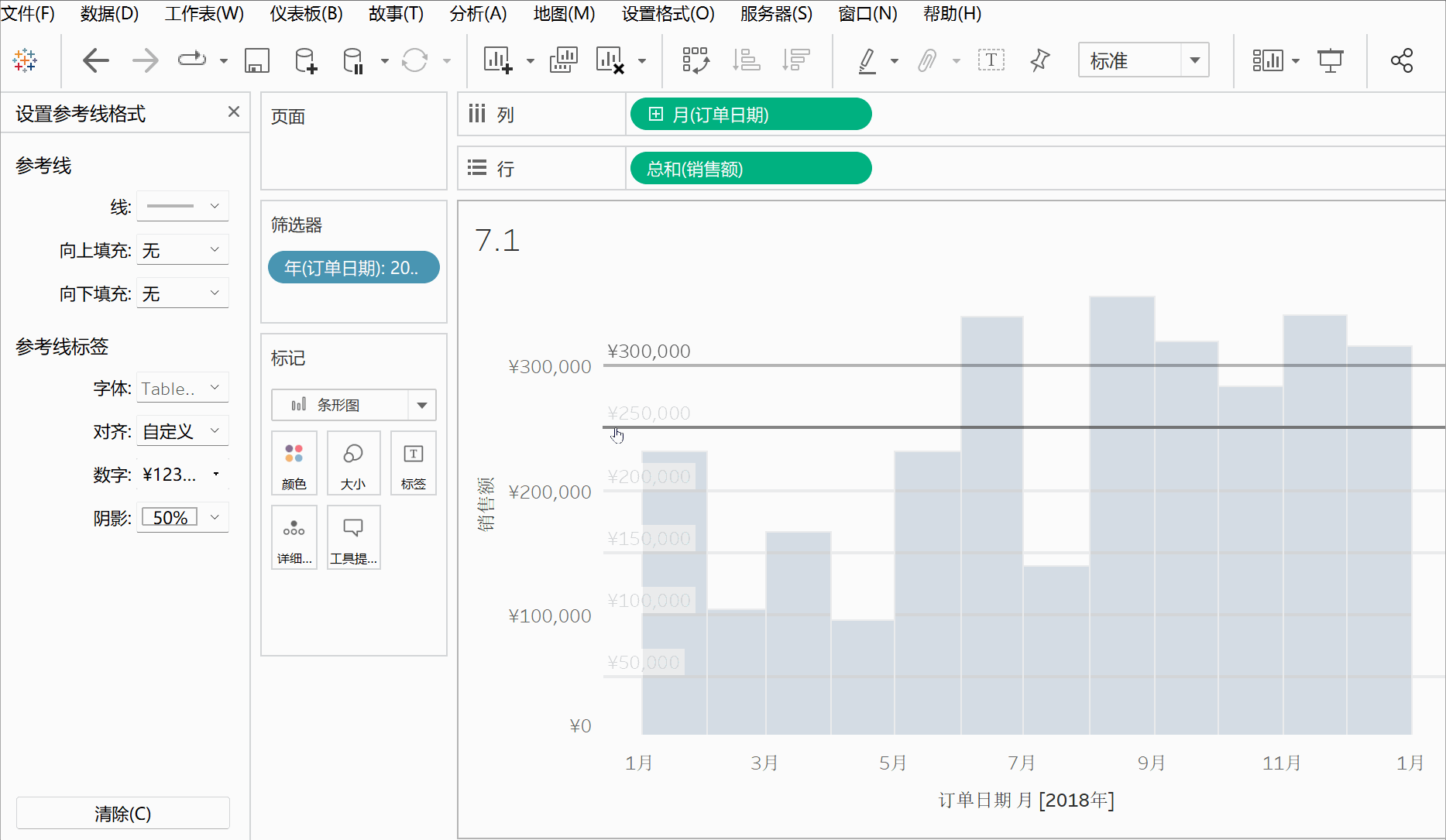Click the Tableau start page logo icon

25,60
